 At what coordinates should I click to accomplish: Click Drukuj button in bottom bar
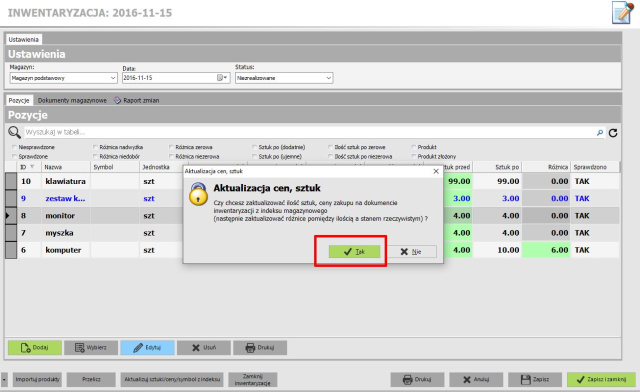point(417,379)
